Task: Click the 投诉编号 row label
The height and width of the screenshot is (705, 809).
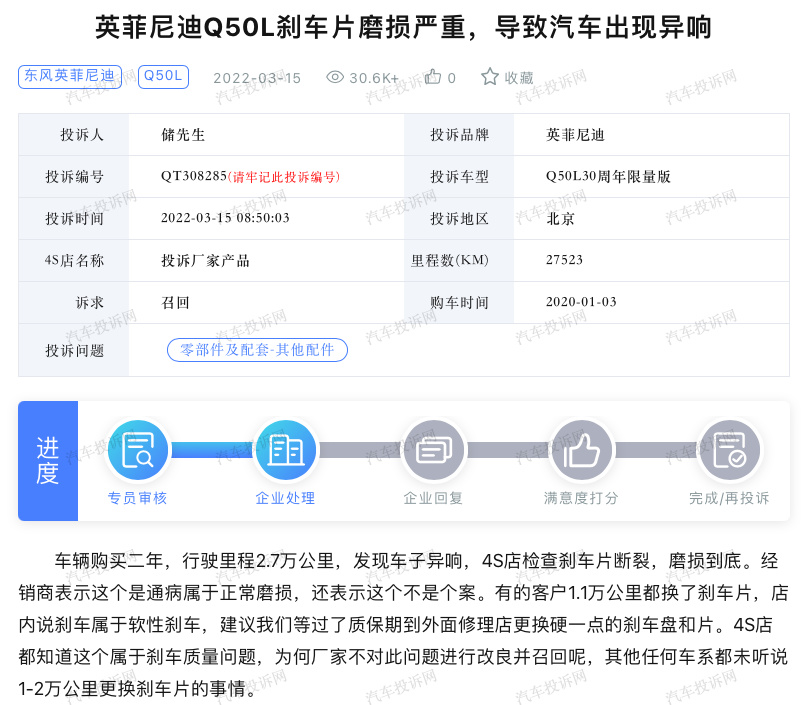Action: point(75,177)
